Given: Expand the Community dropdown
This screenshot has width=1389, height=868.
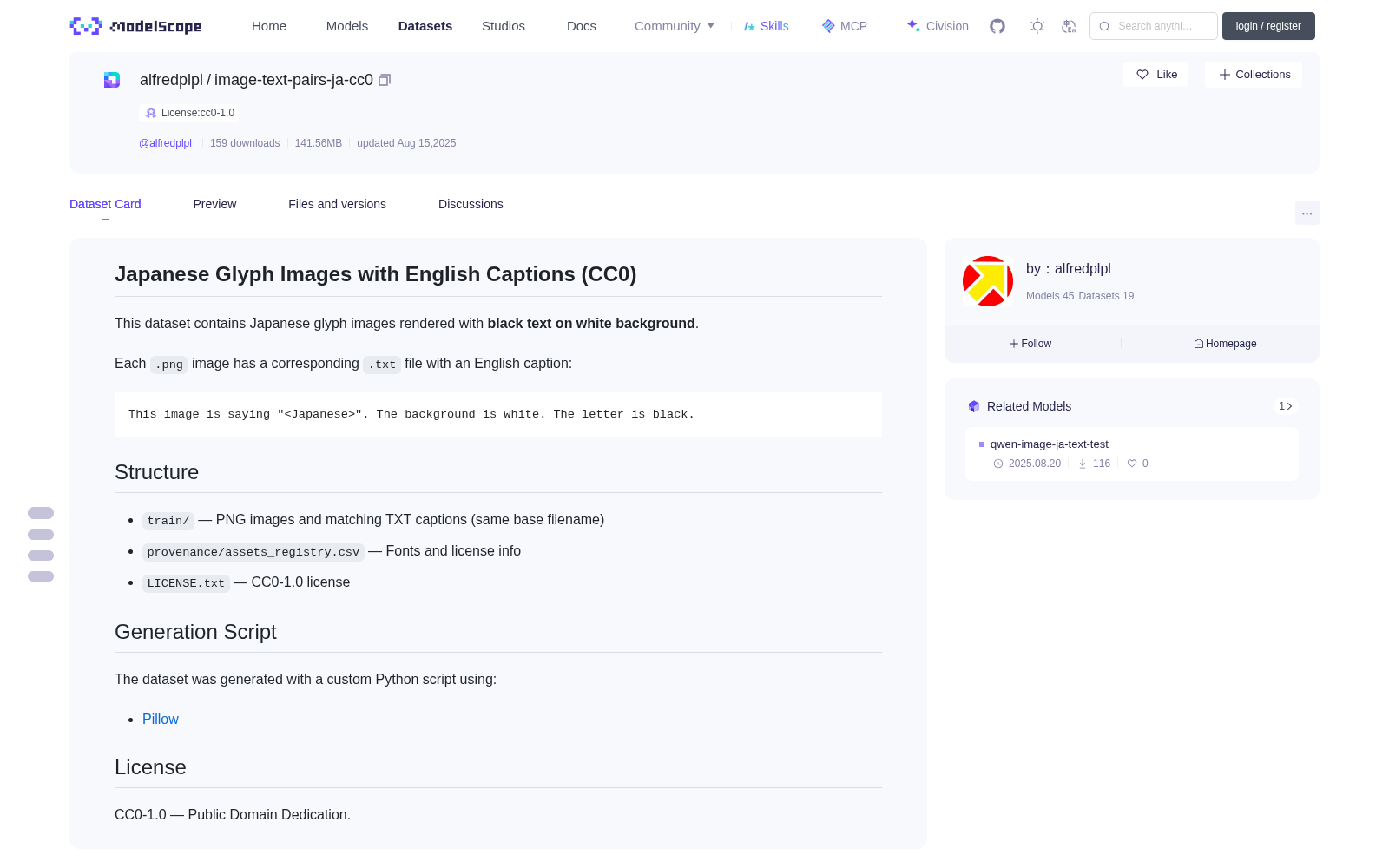Looking at the screenshot, I should pos(675,26).
